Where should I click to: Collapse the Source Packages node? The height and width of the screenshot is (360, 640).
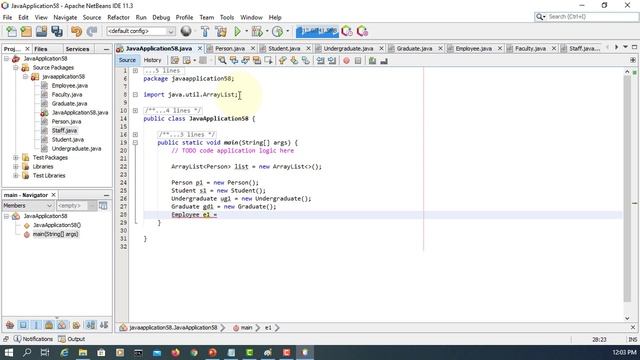(x=16, y=67)
